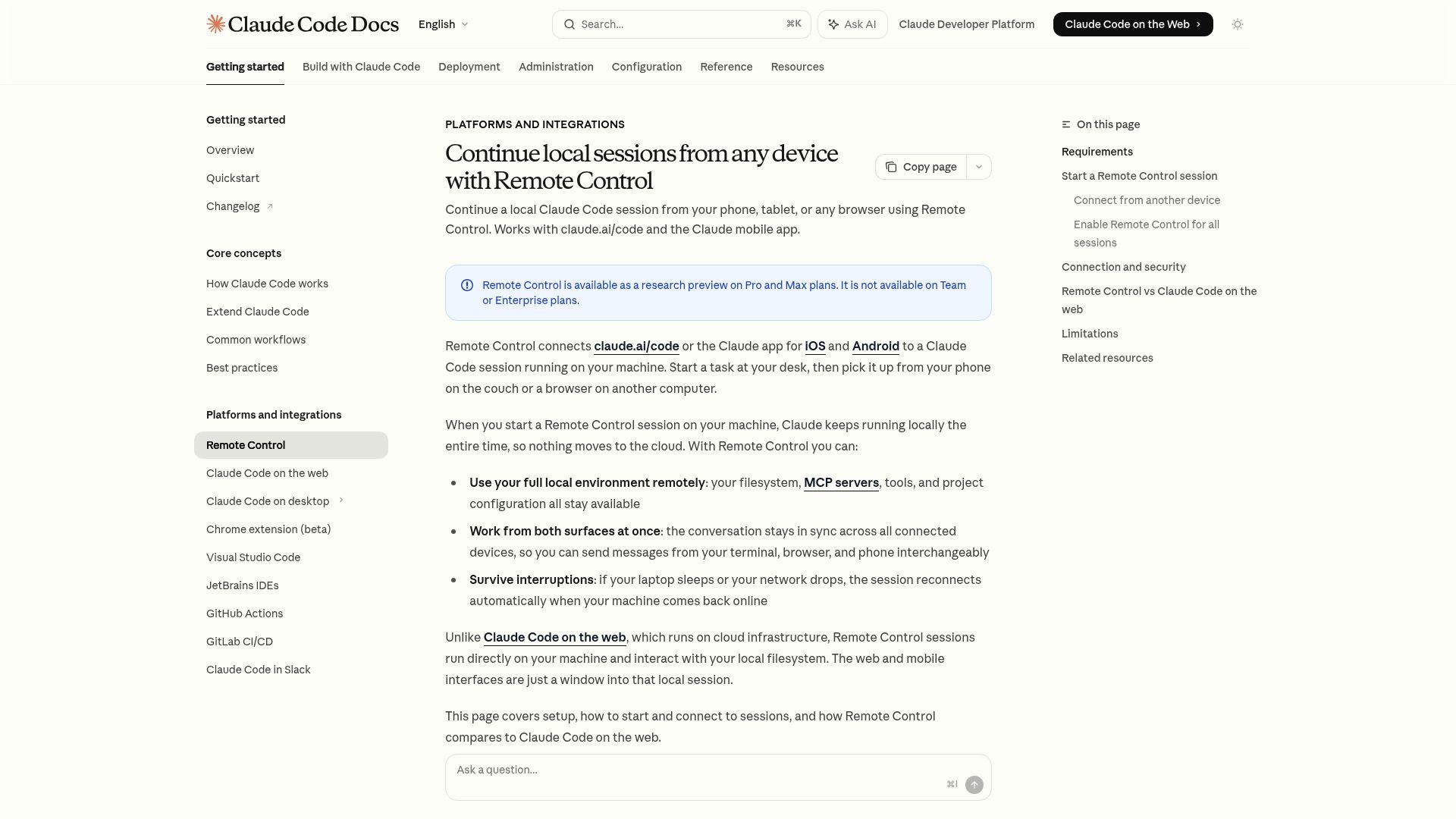1456x819 pixels.
Task: Click the info icon in the blue notice
Action: tap(467, 285)
